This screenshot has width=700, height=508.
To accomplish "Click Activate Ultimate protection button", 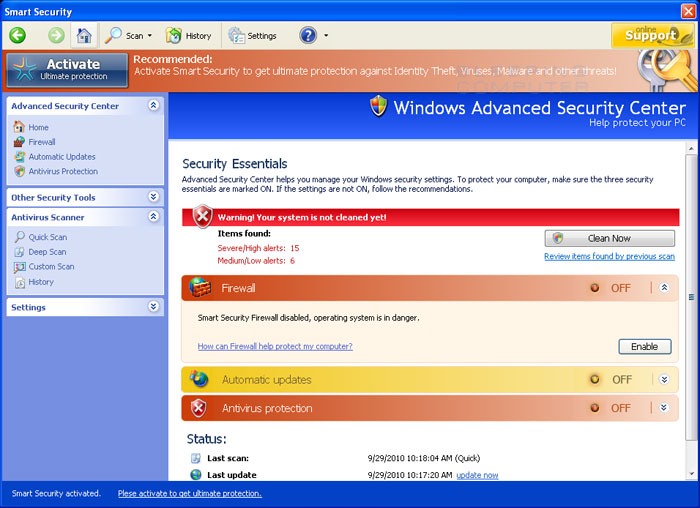I will (67, 70).
